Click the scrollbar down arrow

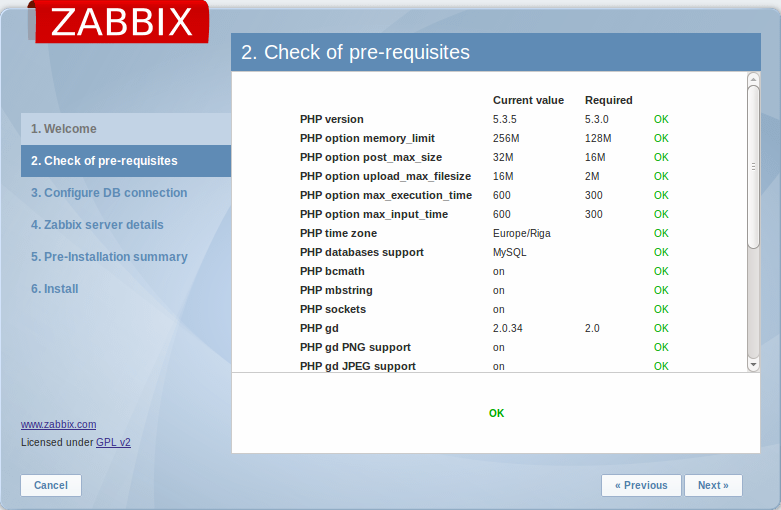click(753, 365)
